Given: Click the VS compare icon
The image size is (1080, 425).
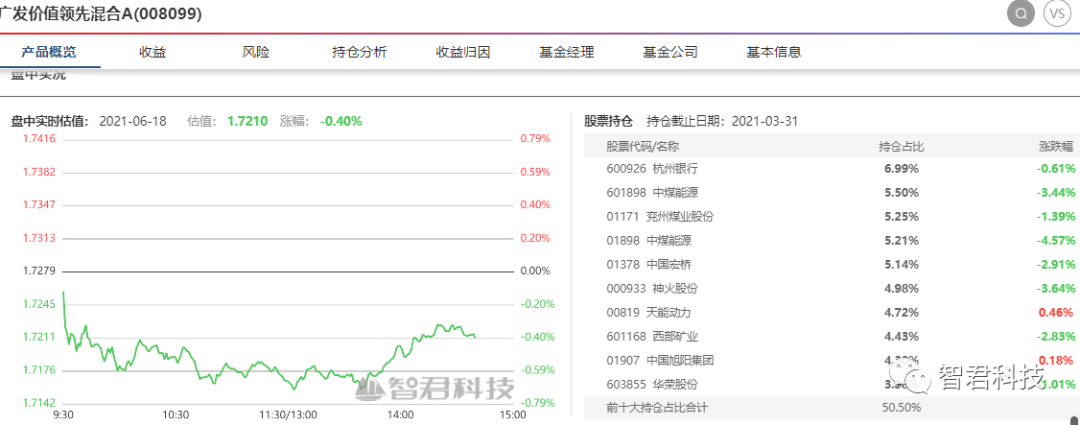Looking at the screenshot, I should coord(1057,14).
